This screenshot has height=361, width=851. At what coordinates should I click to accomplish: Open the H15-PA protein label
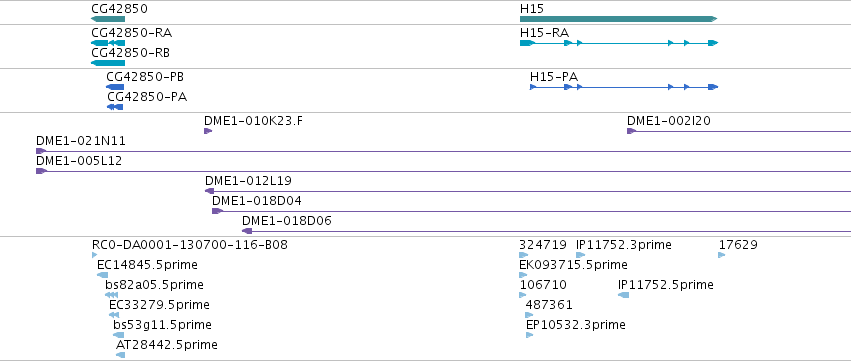click(554, 77)
